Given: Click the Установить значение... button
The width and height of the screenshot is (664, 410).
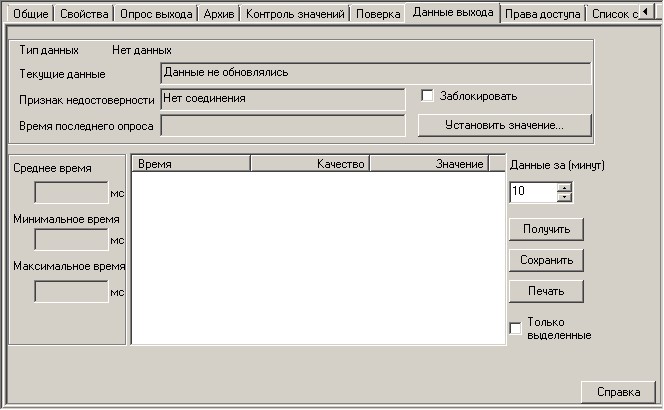Looking at the screenshot, I should coord(504,125).
